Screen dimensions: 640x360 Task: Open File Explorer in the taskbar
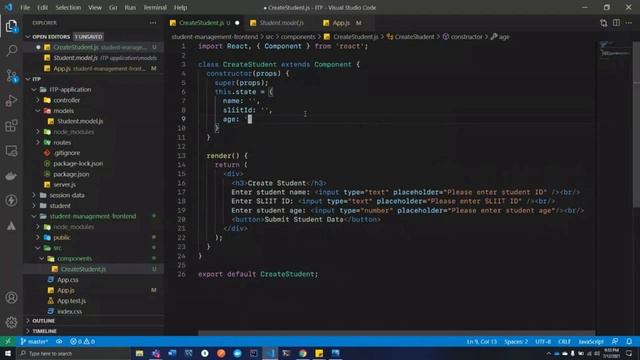click(x=140, y=353)
